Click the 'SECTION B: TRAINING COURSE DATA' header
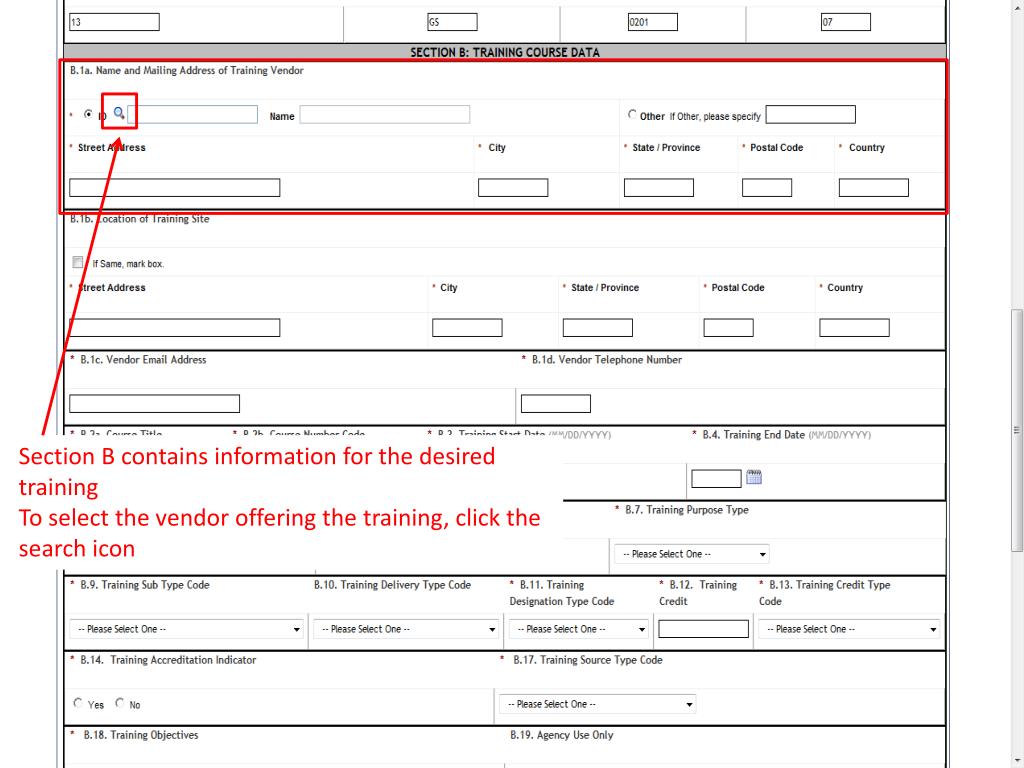The width and height of the screenshot is (1024, 768). pyautogui.click(x=505, y=52)
